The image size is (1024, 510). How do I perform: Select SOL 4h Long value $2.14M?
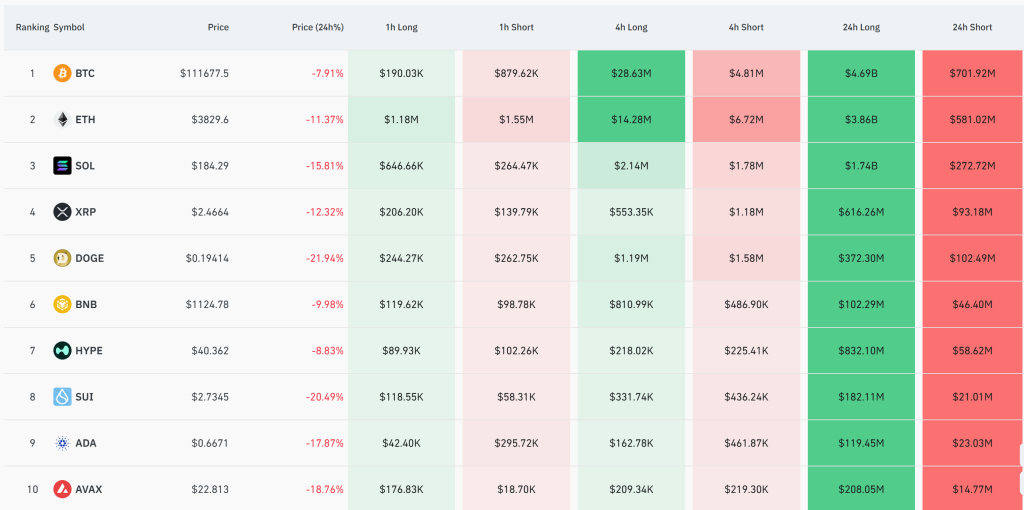[x=631, y=166]
